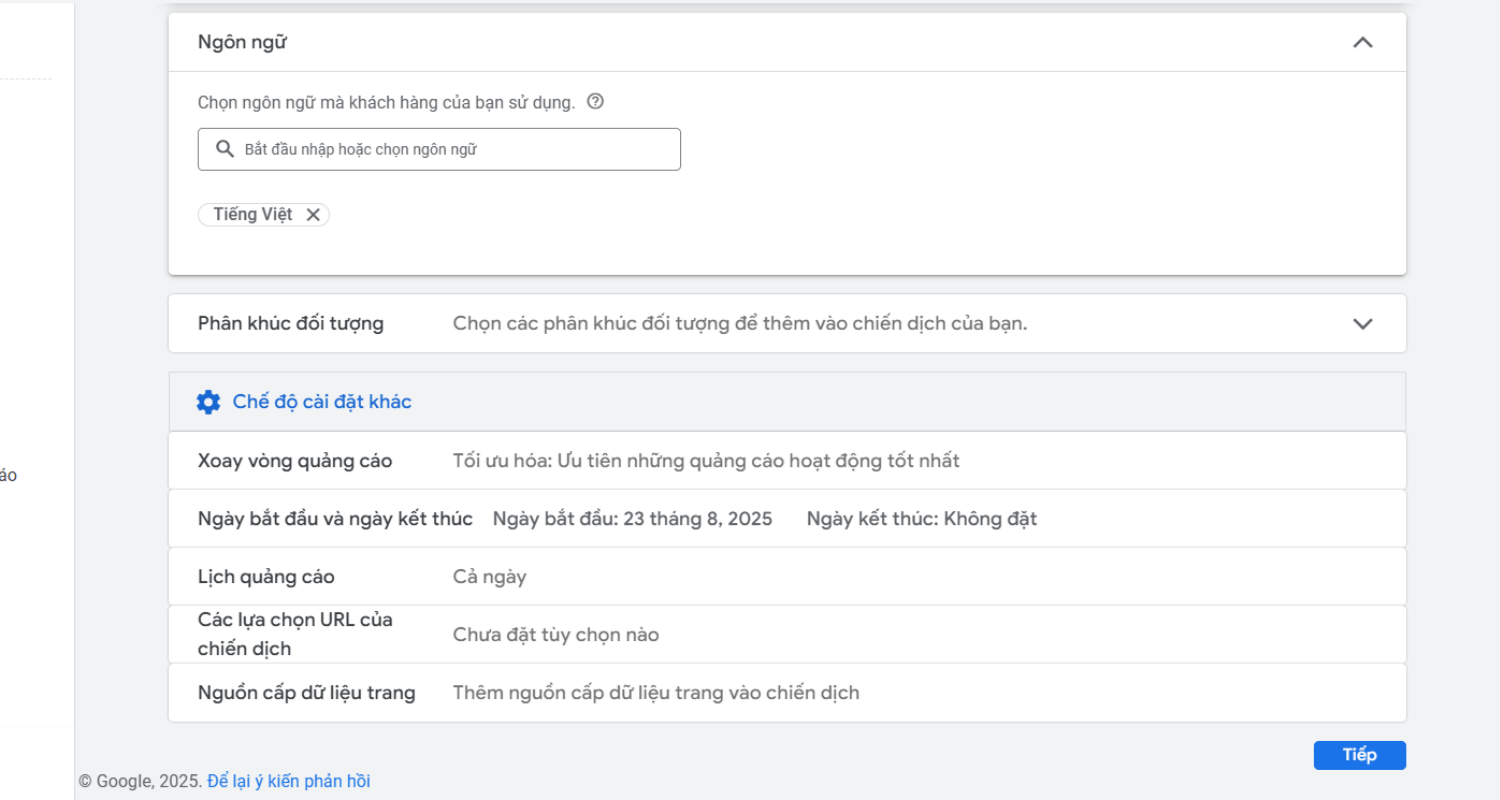
Task: Expand Các lựa chọn URL của chiến dịch
Action: click(x=295, y=634)
